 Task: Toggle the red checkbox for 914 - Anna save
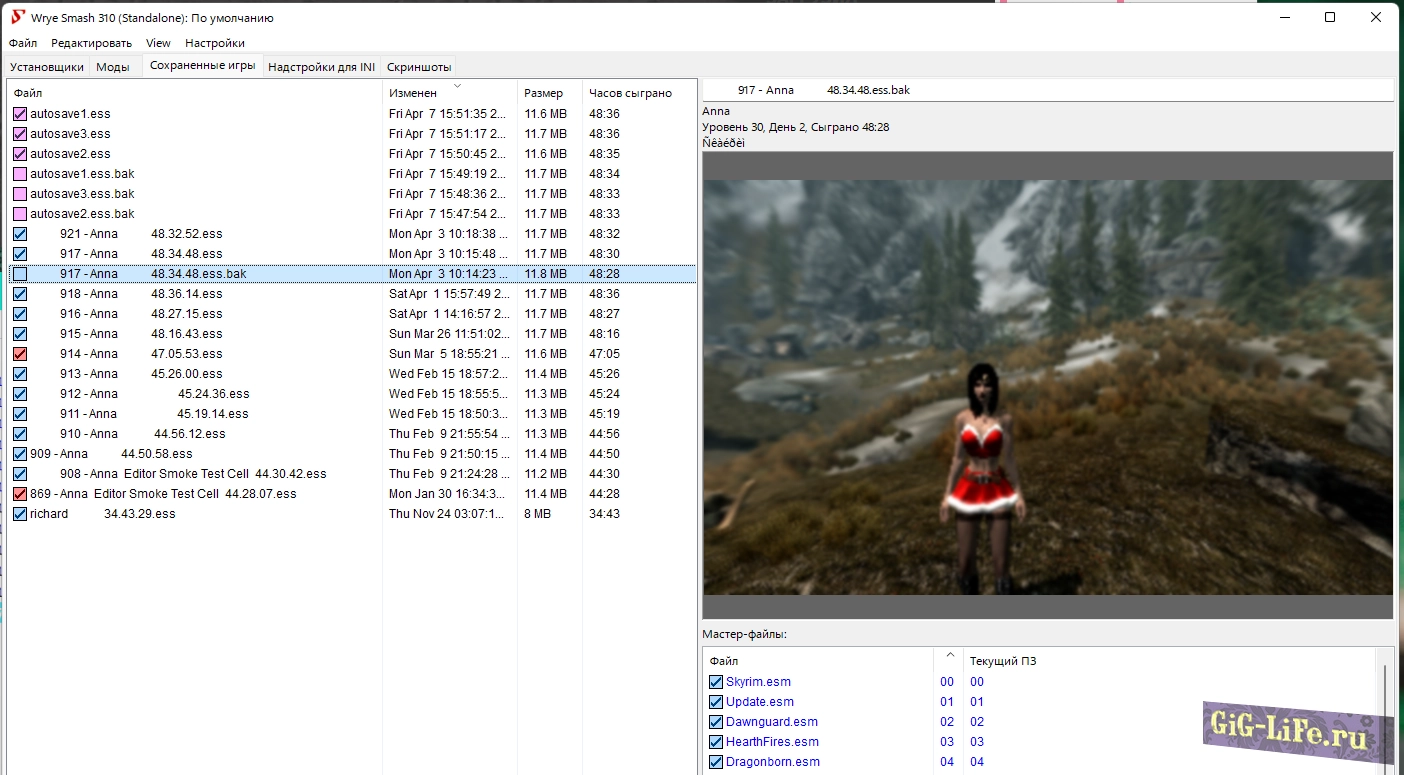[x=20, y=354]
